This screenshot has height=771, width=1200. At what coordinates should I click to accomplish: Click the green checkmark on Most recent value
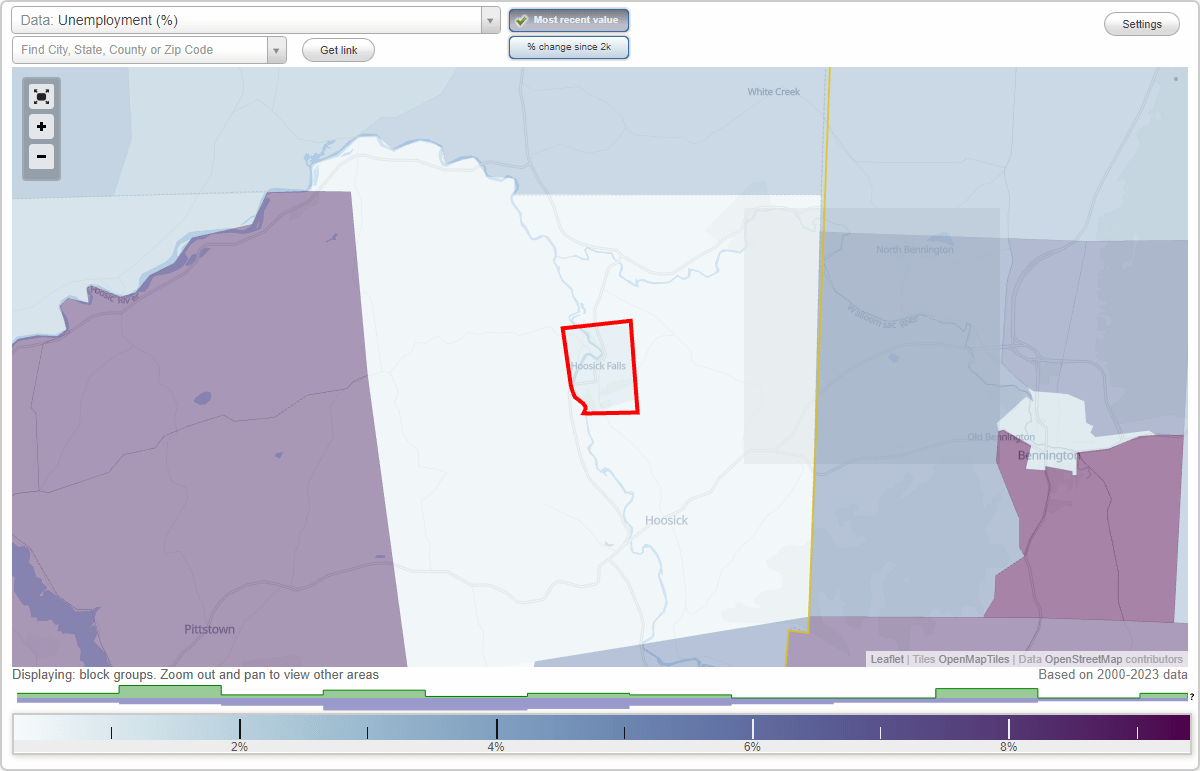(x=521, y=20)
